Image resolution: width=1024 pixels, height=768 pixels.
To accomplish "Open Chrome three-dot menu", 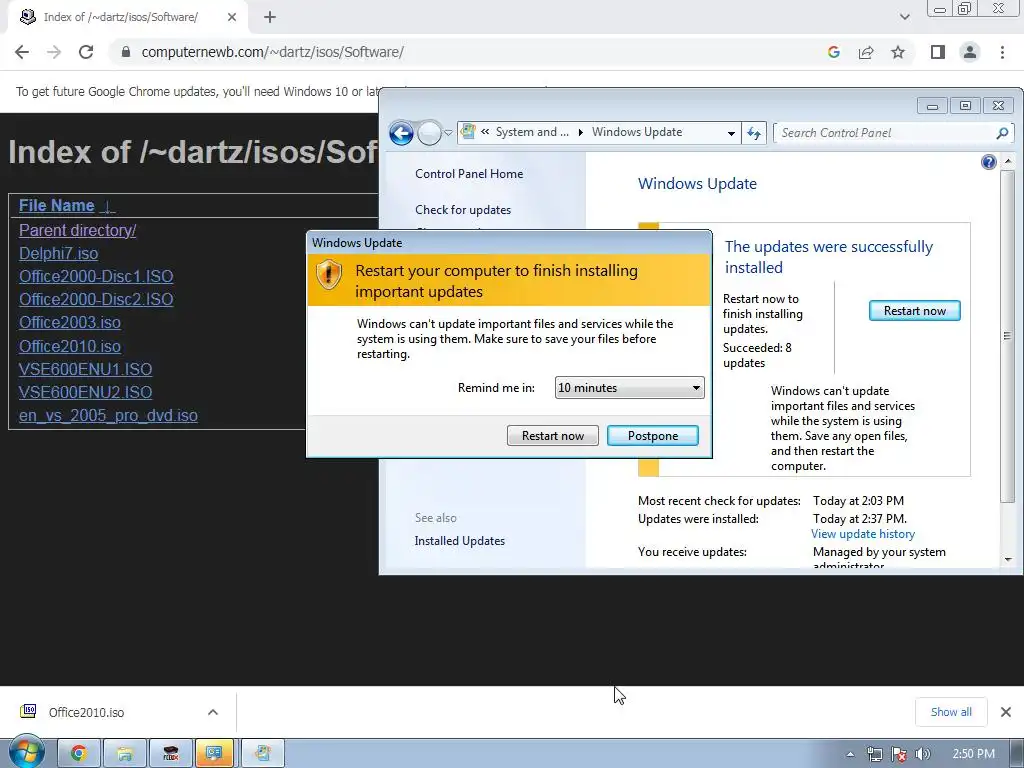I will point(1002,52).
